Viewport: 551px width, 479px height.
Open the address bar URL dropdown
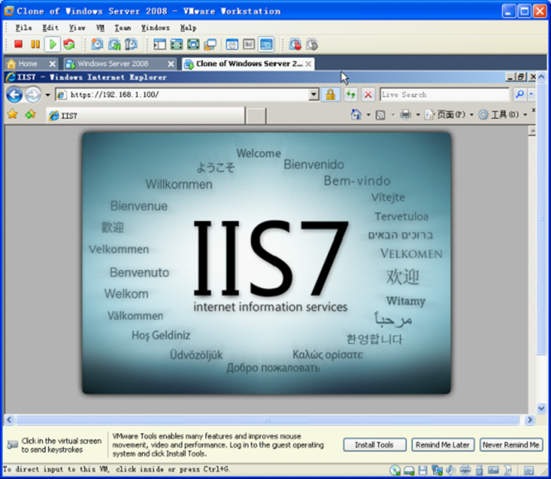313,94
